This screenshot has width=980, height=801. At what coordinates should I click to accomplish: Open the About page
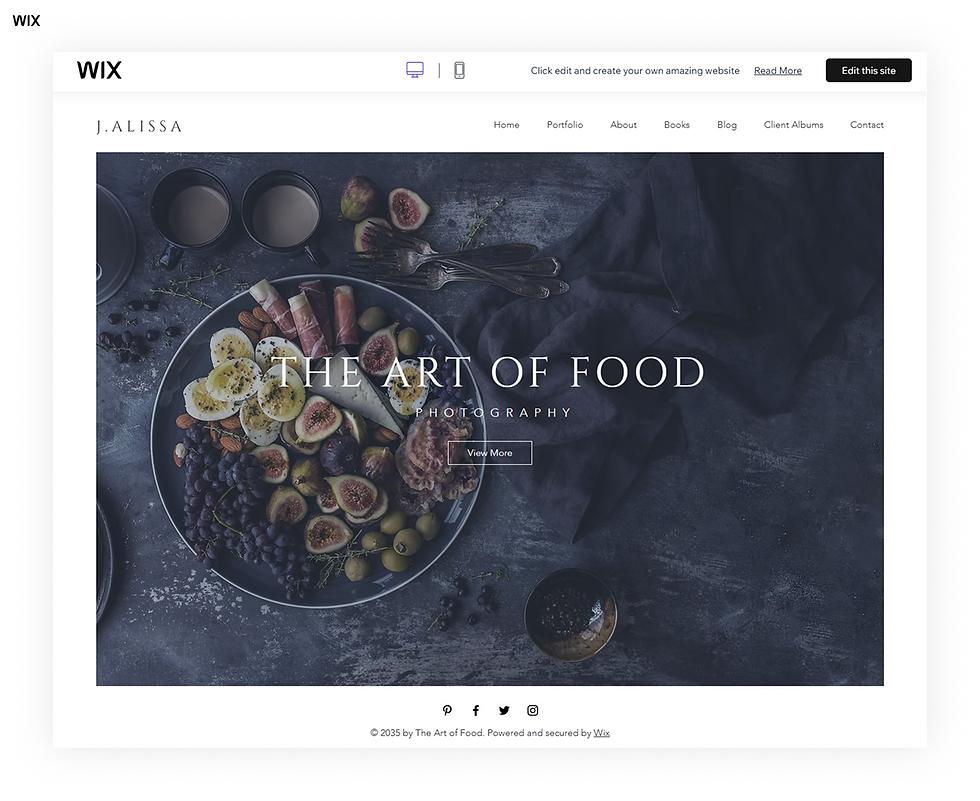coord(623,125)
